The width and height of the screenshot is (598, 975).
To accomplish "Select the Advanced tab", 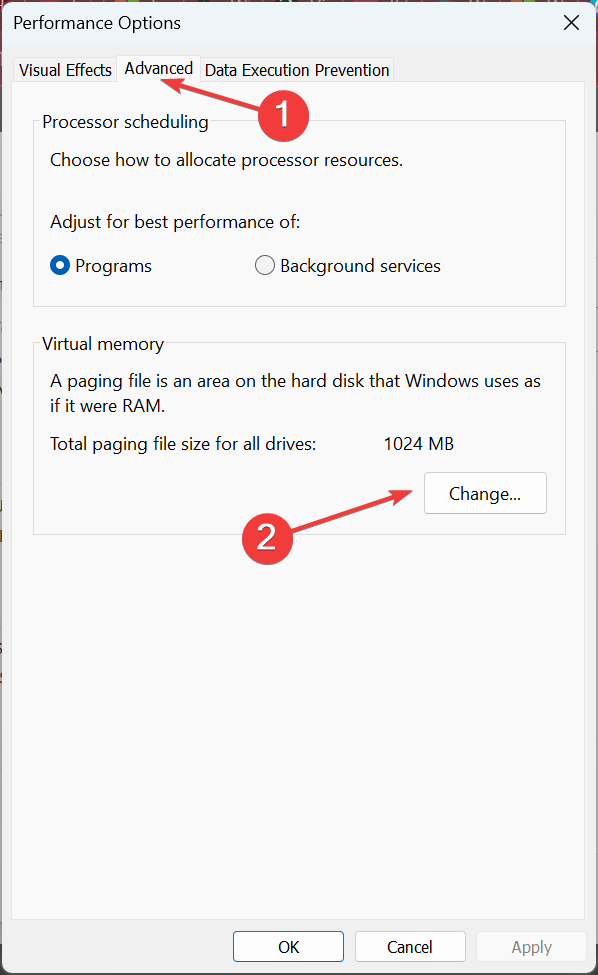I will [x=159, y=68].
